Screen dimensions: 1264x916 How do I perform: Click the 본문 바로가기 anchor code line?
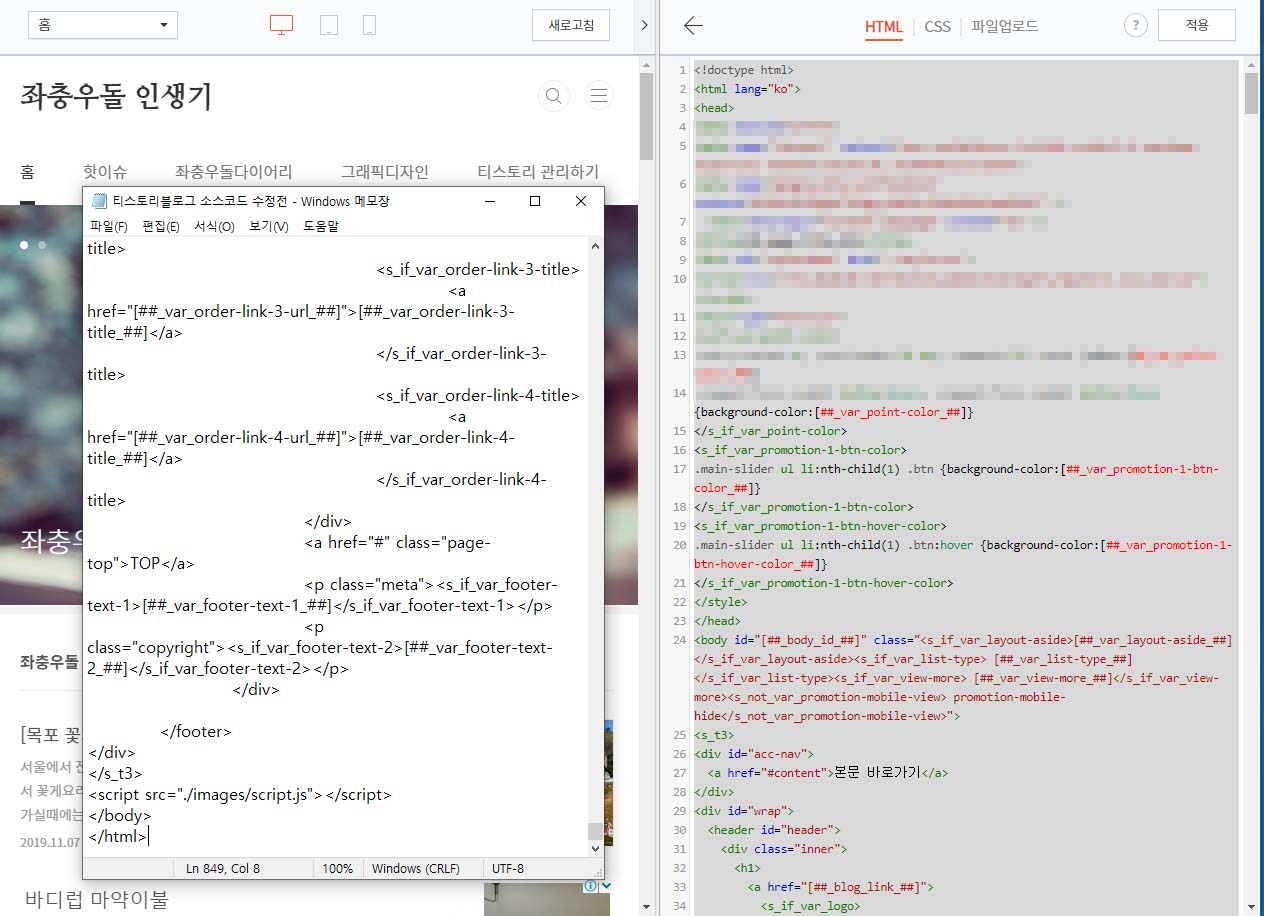(828, 773)
